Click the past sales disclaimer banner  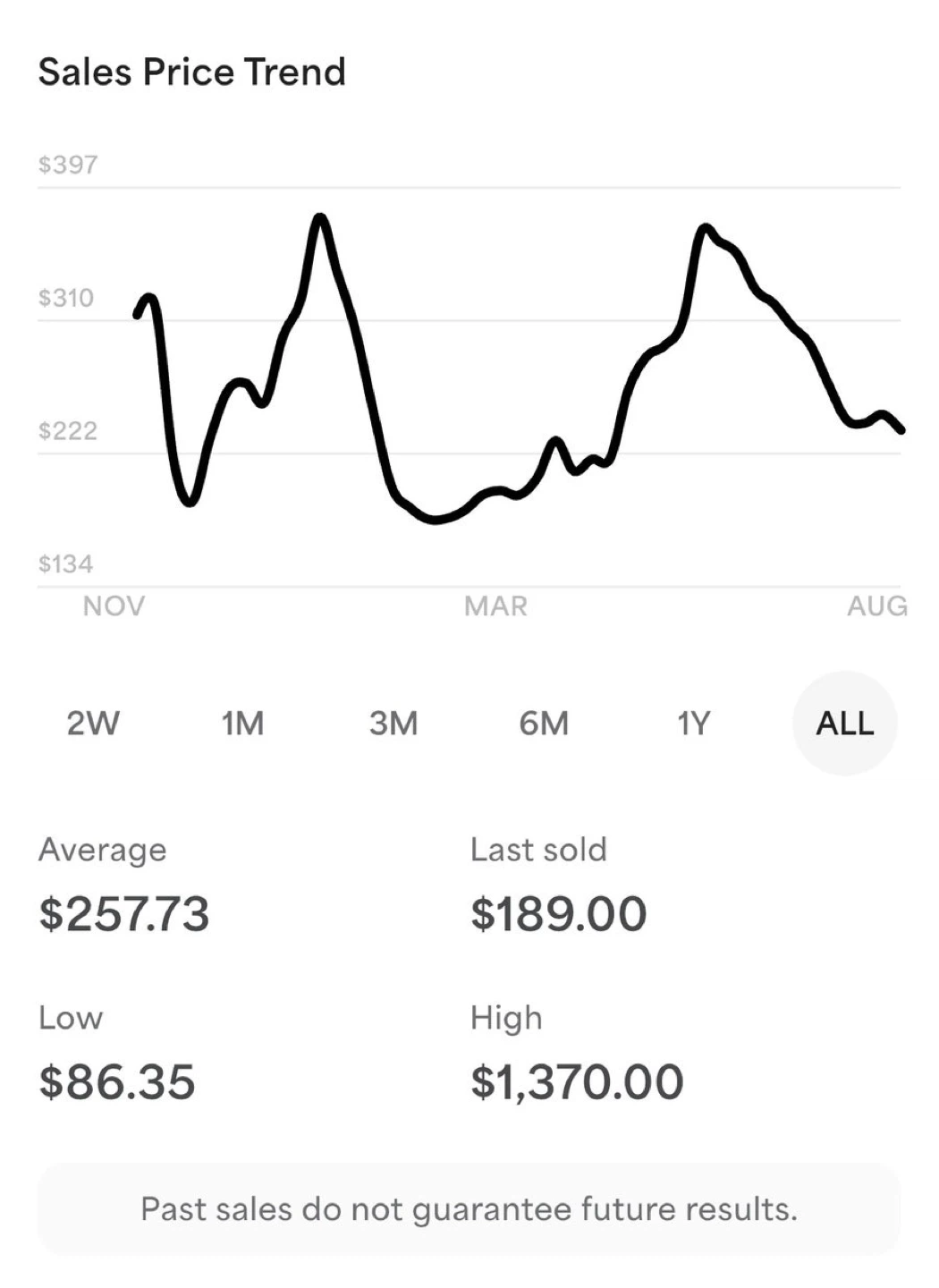point(469,1209)
